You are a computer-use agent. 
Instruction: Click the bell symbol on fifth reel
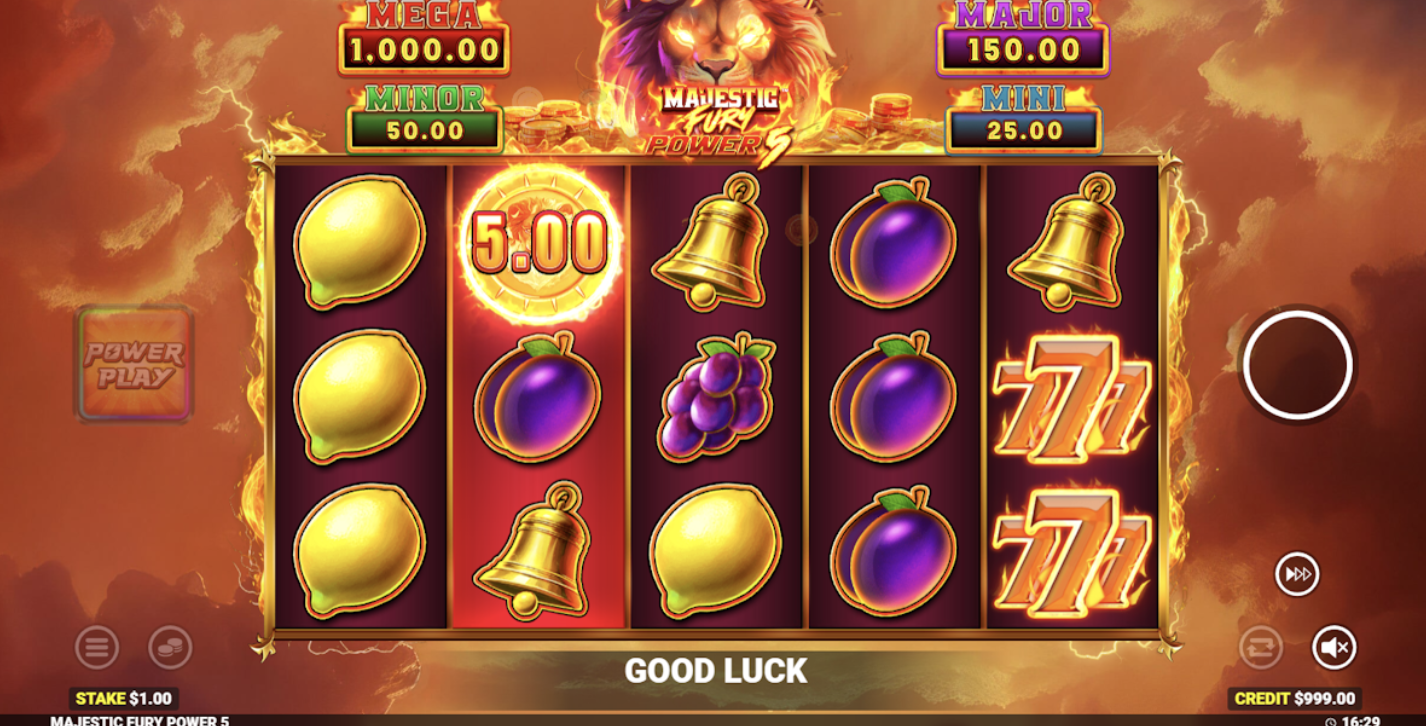pyautogui.click(x=1072, y=241)
